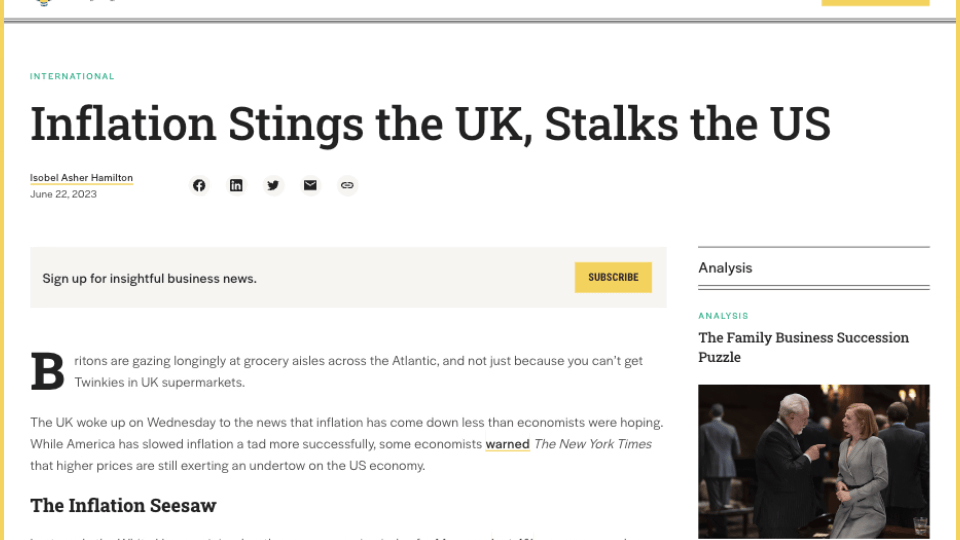The width and height of the screenshot is (960, 540).
Task: Select the Analysis sidebar section heading
Action: pyautogui.click(x=725, y=268)
